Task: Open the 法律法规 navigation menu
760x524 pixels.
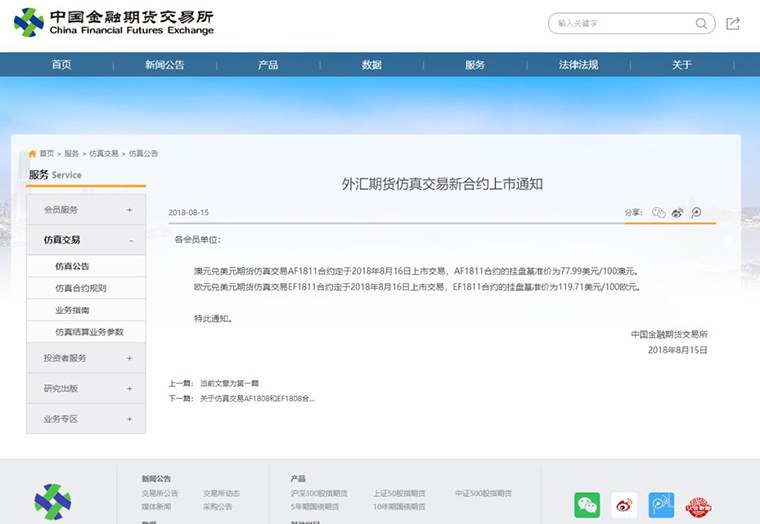Action: pyautogui.click(x=578, y=64)
